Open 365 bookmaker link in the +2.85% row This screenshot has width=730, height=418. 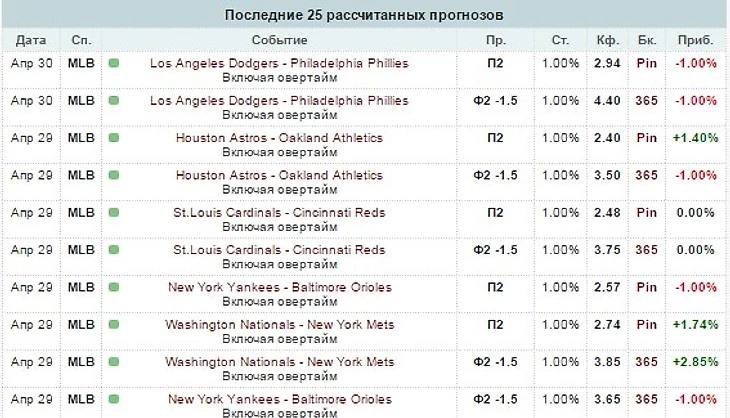point(646,362)
